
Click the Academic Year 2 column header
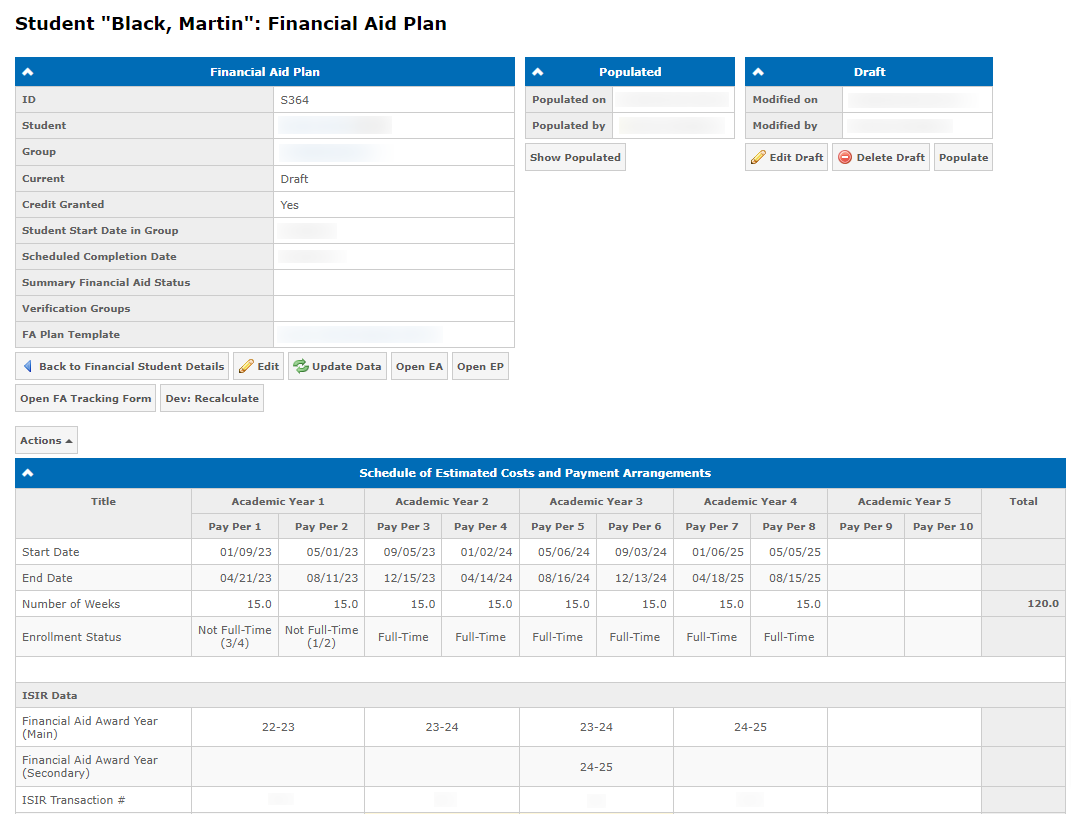pos(442,501)
